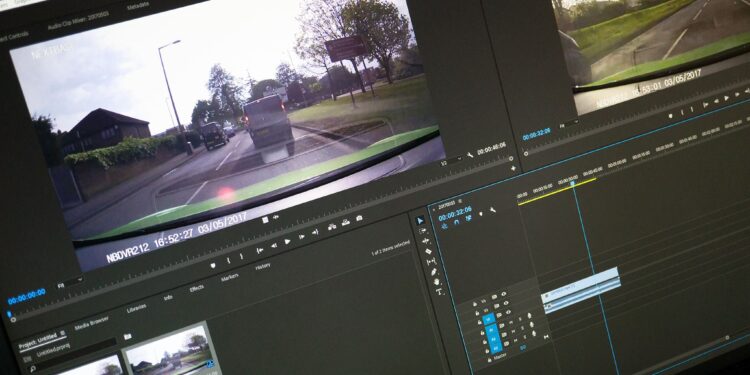Open Source monitor Fit zoom dropdown
750x375 pixels.
[70, 283]
